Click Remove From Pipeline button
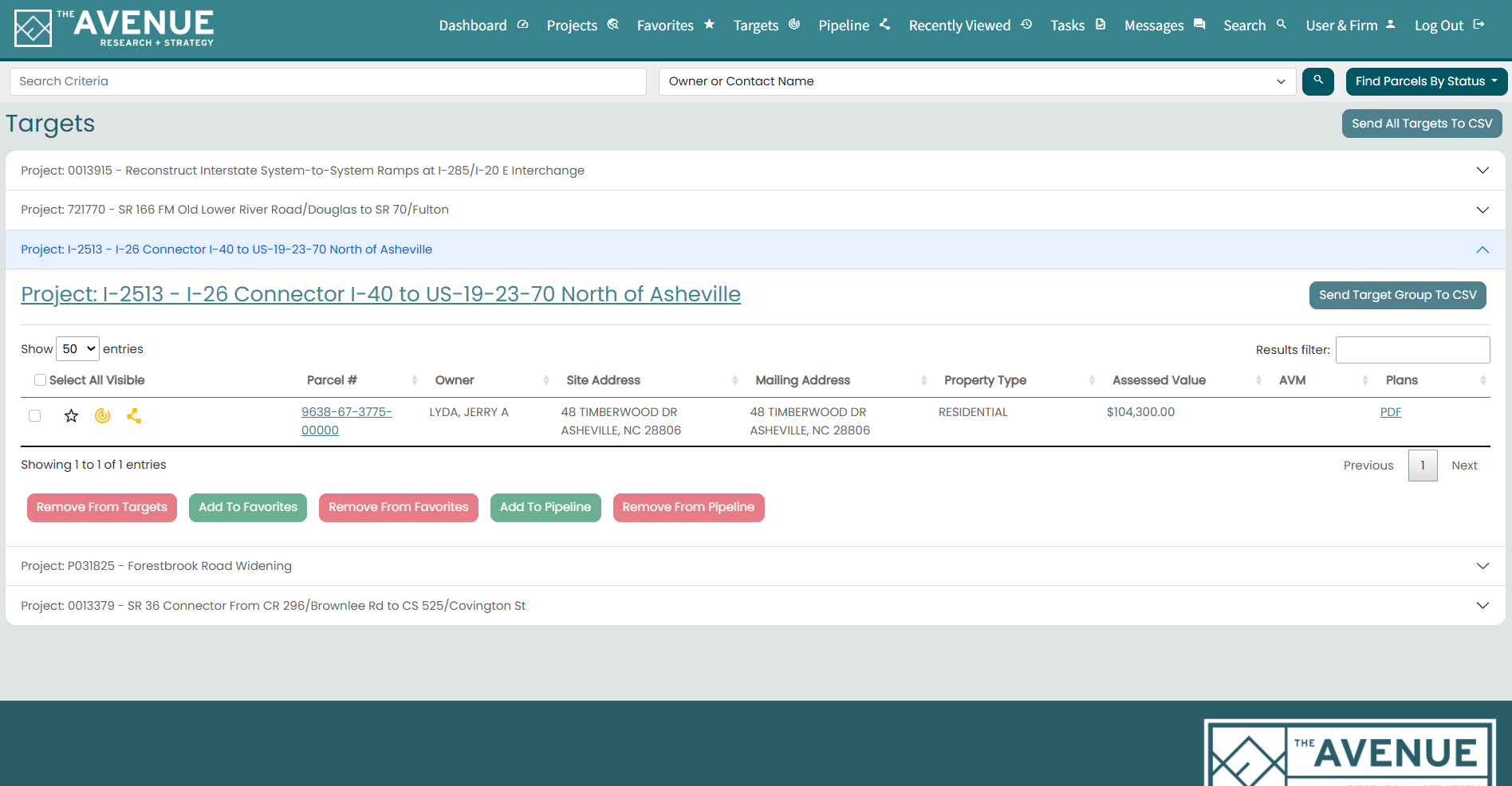 688,508
